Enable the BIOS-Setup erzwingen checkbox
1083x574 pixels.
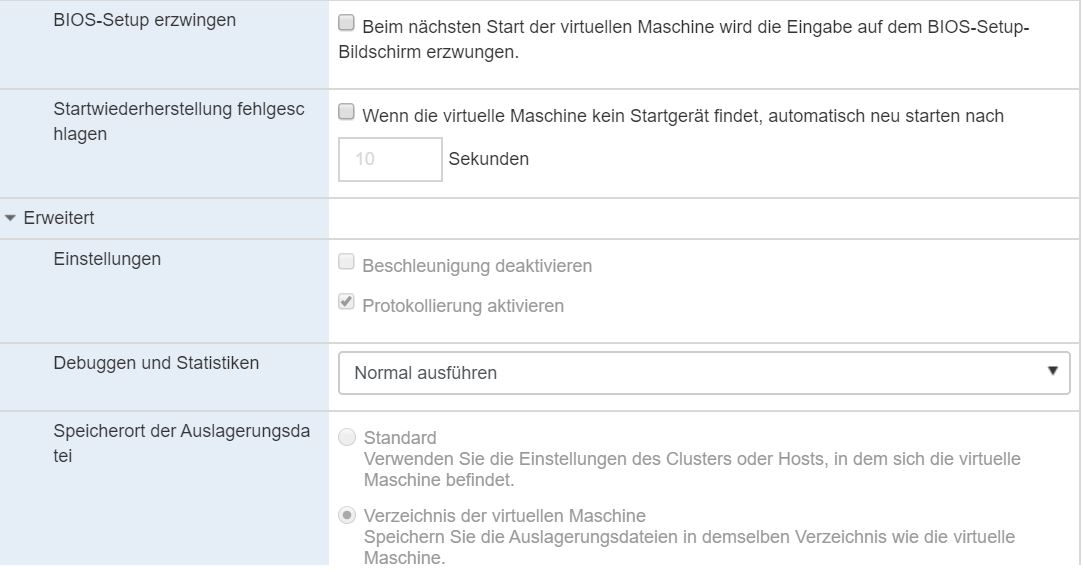coord(346,23)
